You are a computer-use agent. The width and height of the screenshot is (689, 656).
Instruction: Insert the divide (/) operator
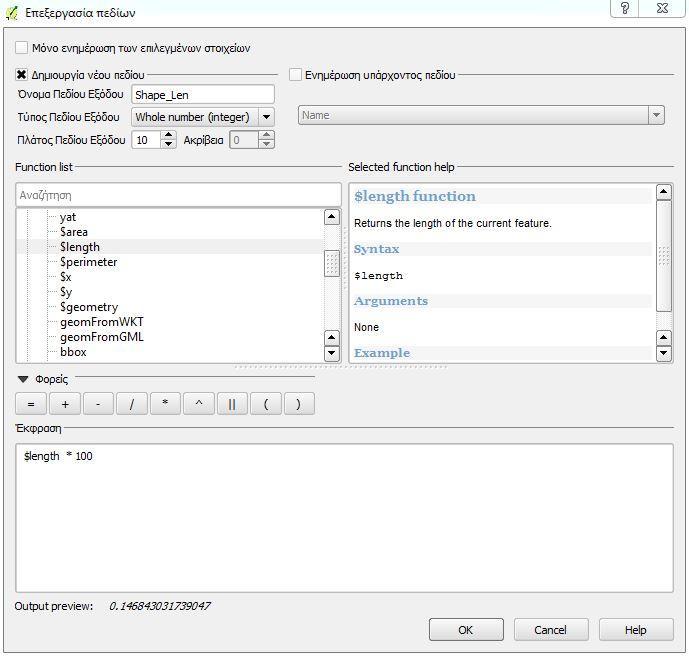coord(132,404)
